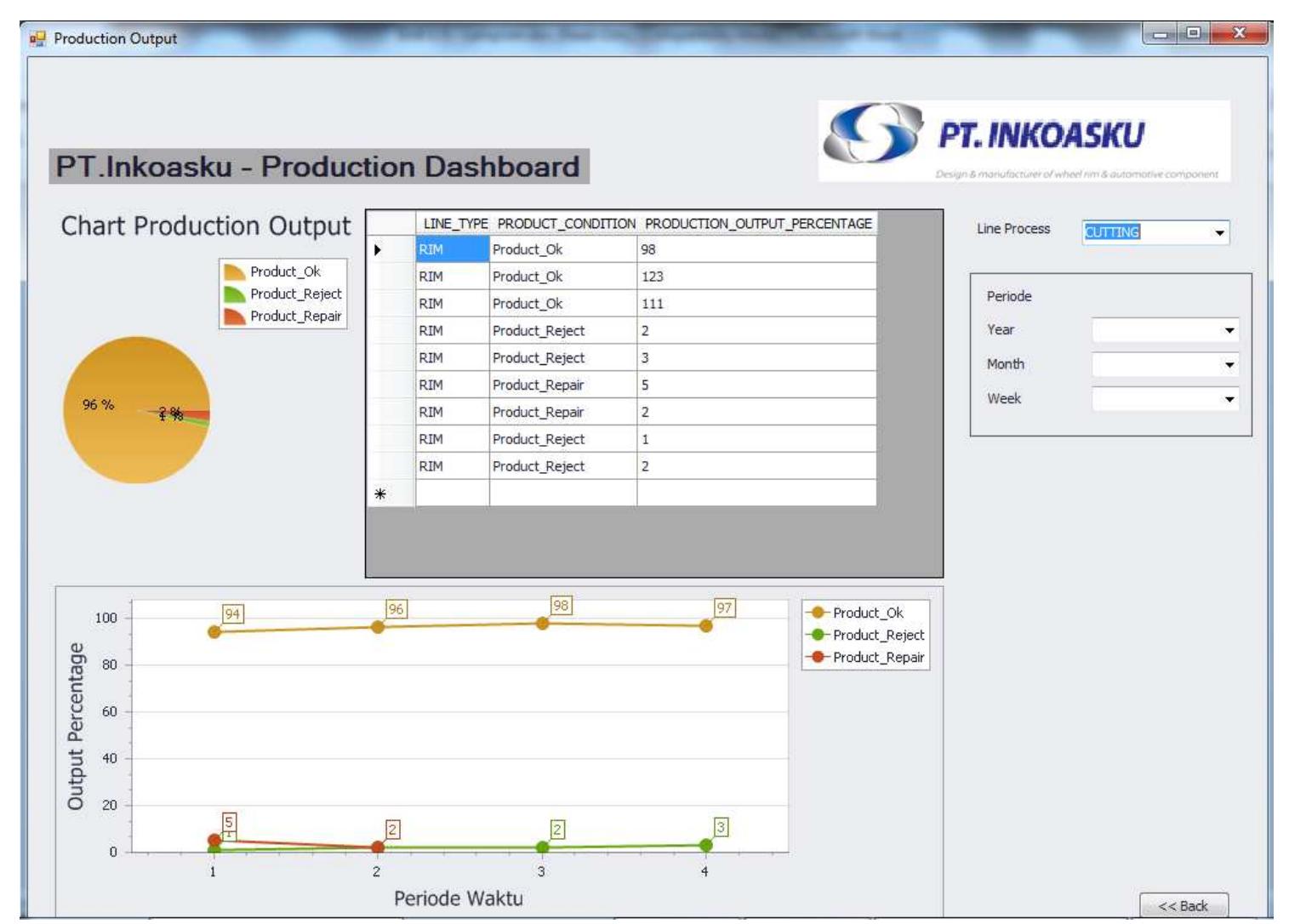Click the Product_Repair cell in the row with 5
The image size is (1289, 924).
[563, 385]
